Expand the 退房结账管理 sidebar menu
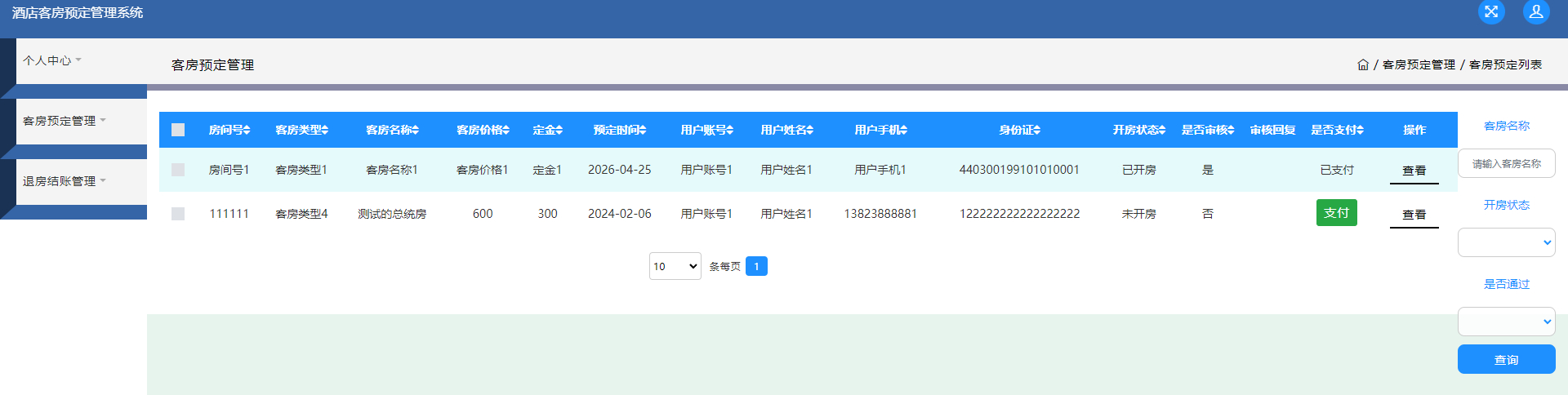This screenshot has height=395, width=1568. pos(65,181)
